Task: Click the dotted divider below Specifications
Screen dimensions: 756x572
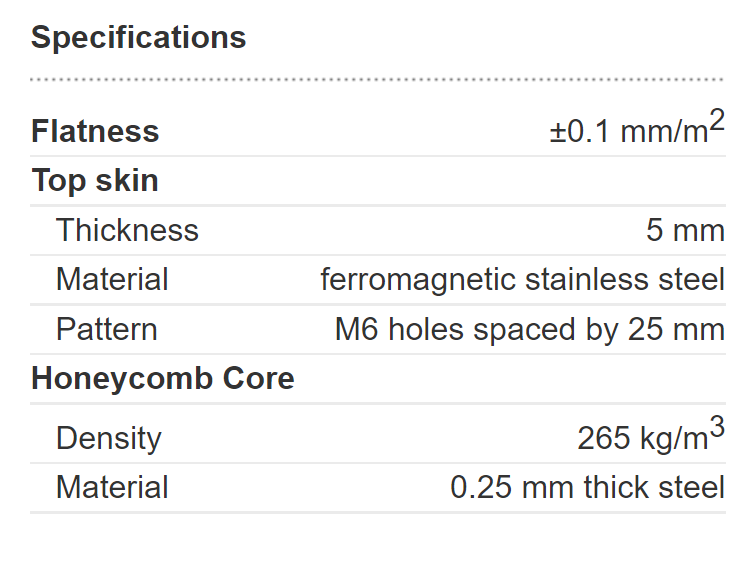Action: point(377,80)
